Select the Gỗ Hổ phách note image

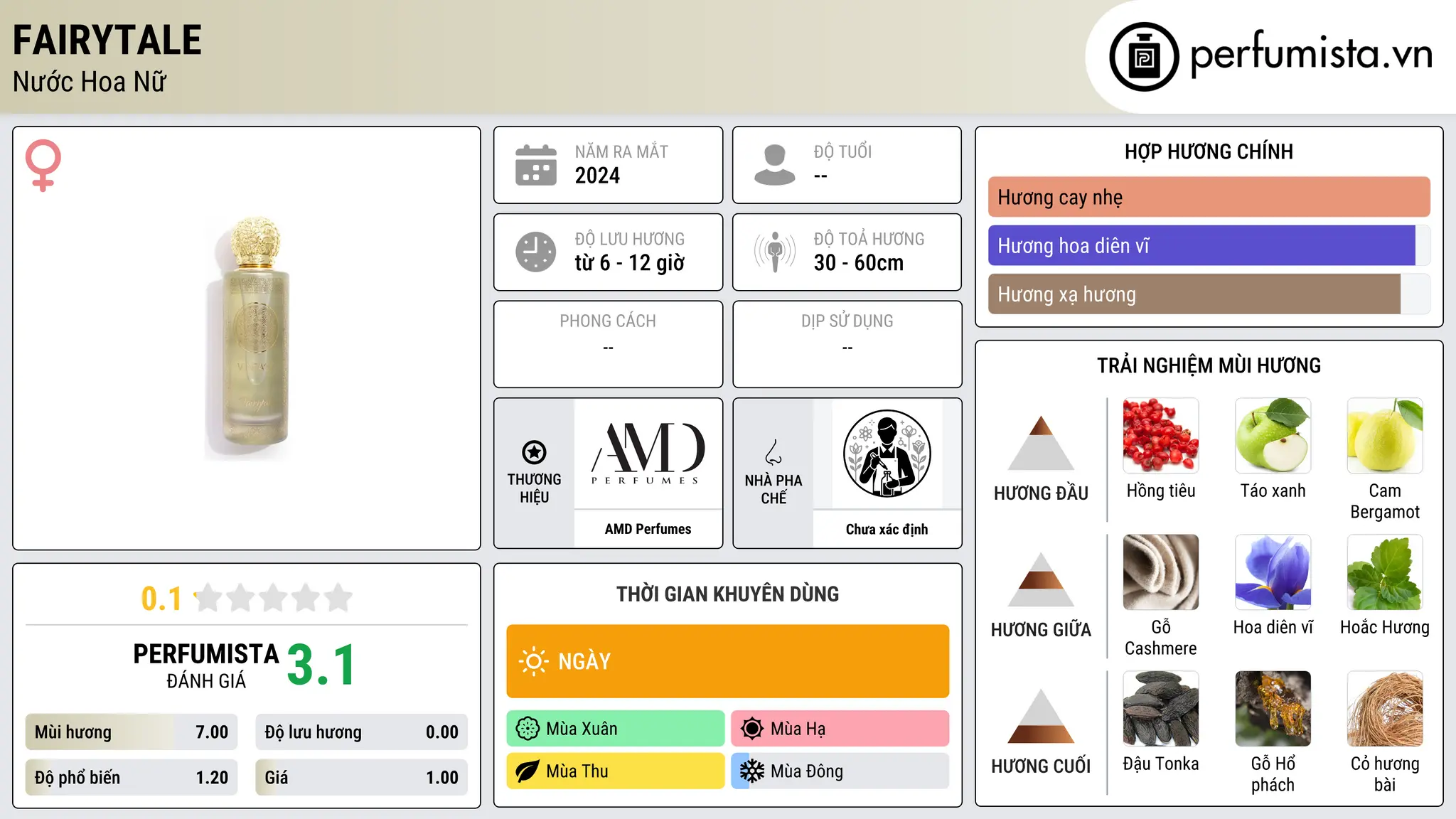[1273, 709]
